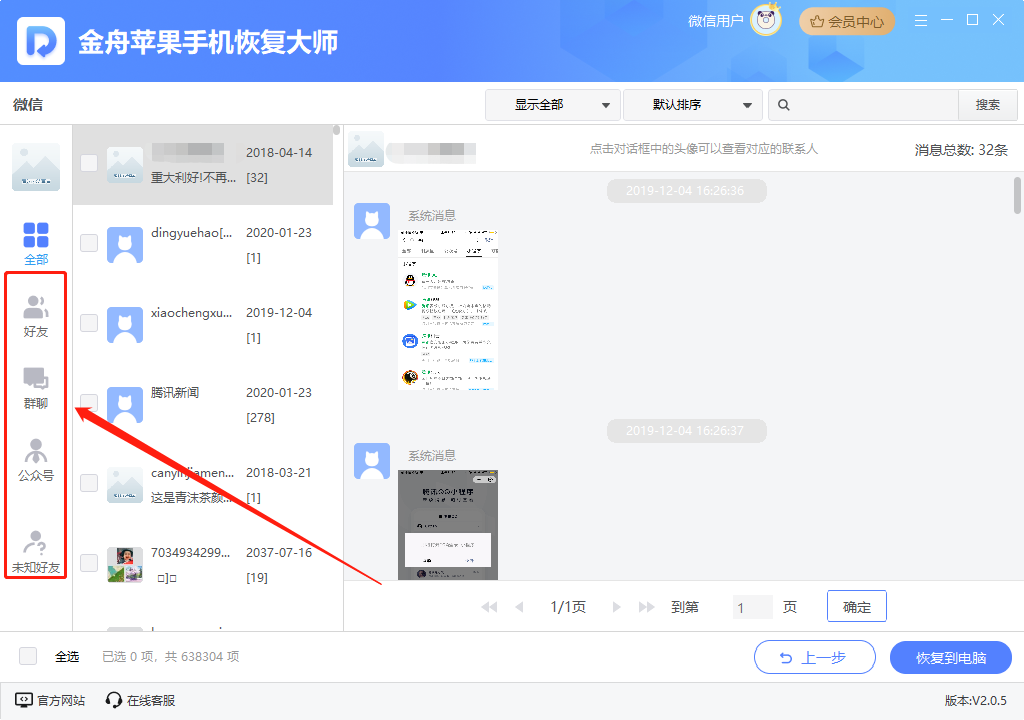
Task: Go back with the 上一步 button
Action: (814, 658)
